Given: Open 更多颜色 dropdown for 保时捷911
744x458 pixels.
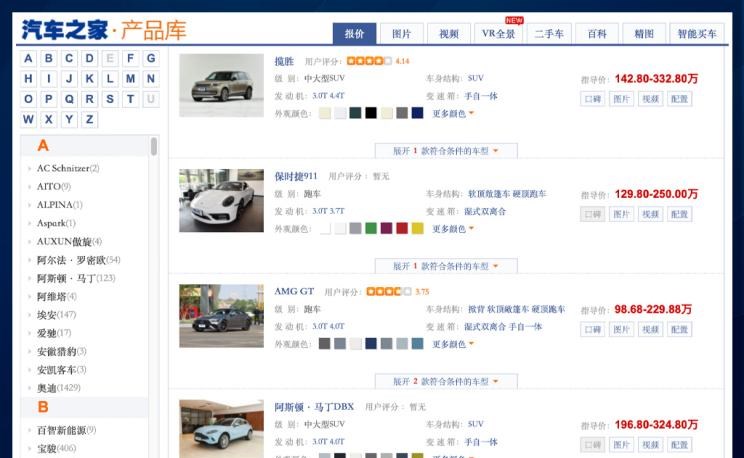Looking at the screenshot, I should point(453,229).
